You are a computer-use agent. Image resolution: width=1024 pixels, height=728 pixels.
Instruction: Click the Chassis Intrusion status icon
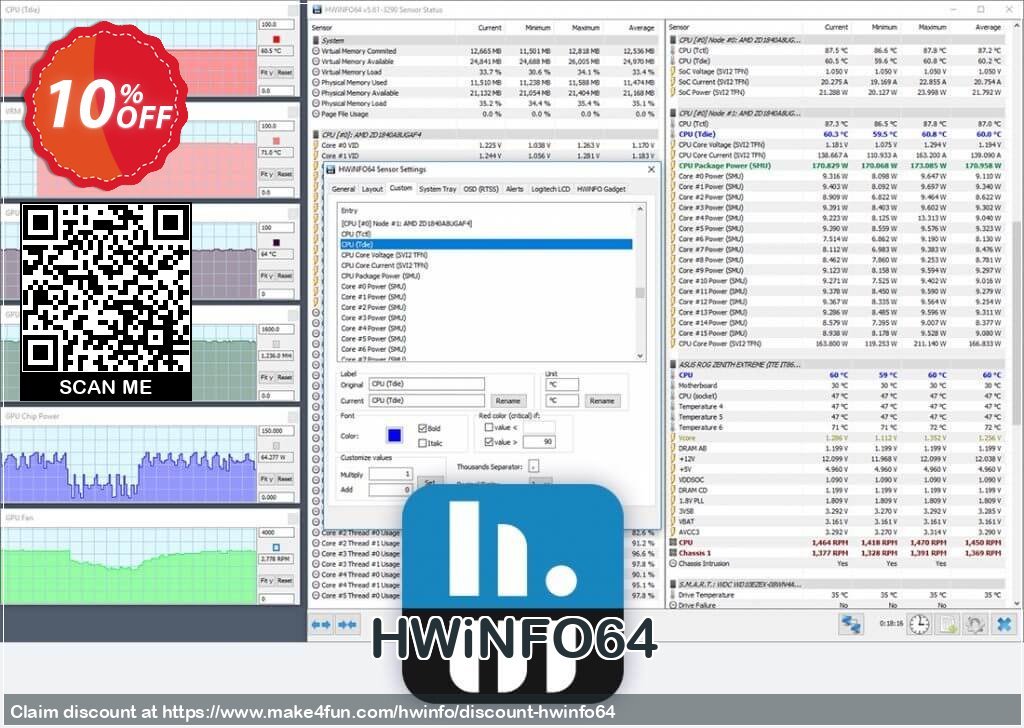click(x=673, y=563)
